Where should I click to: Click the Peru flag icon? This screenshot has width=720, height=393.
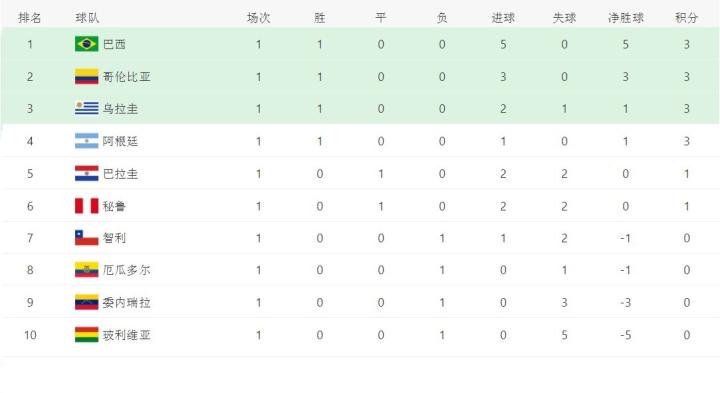click(x=86, y=206)
